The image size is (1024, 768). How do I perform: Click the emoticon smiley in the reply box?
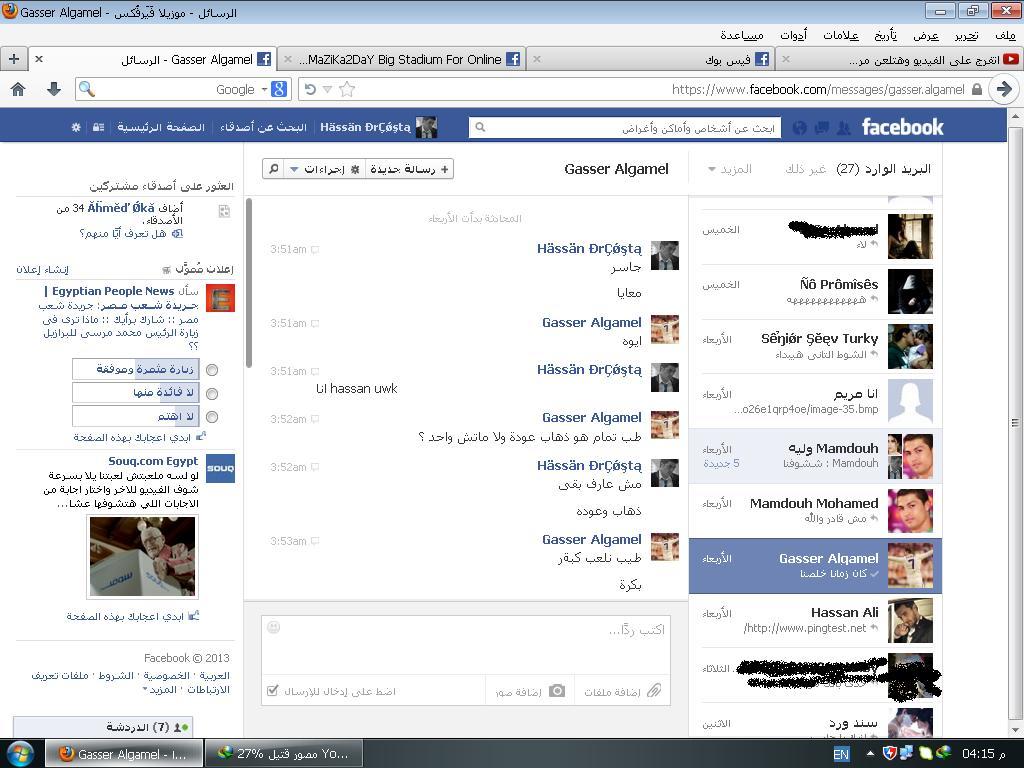(x=274, y=628)
